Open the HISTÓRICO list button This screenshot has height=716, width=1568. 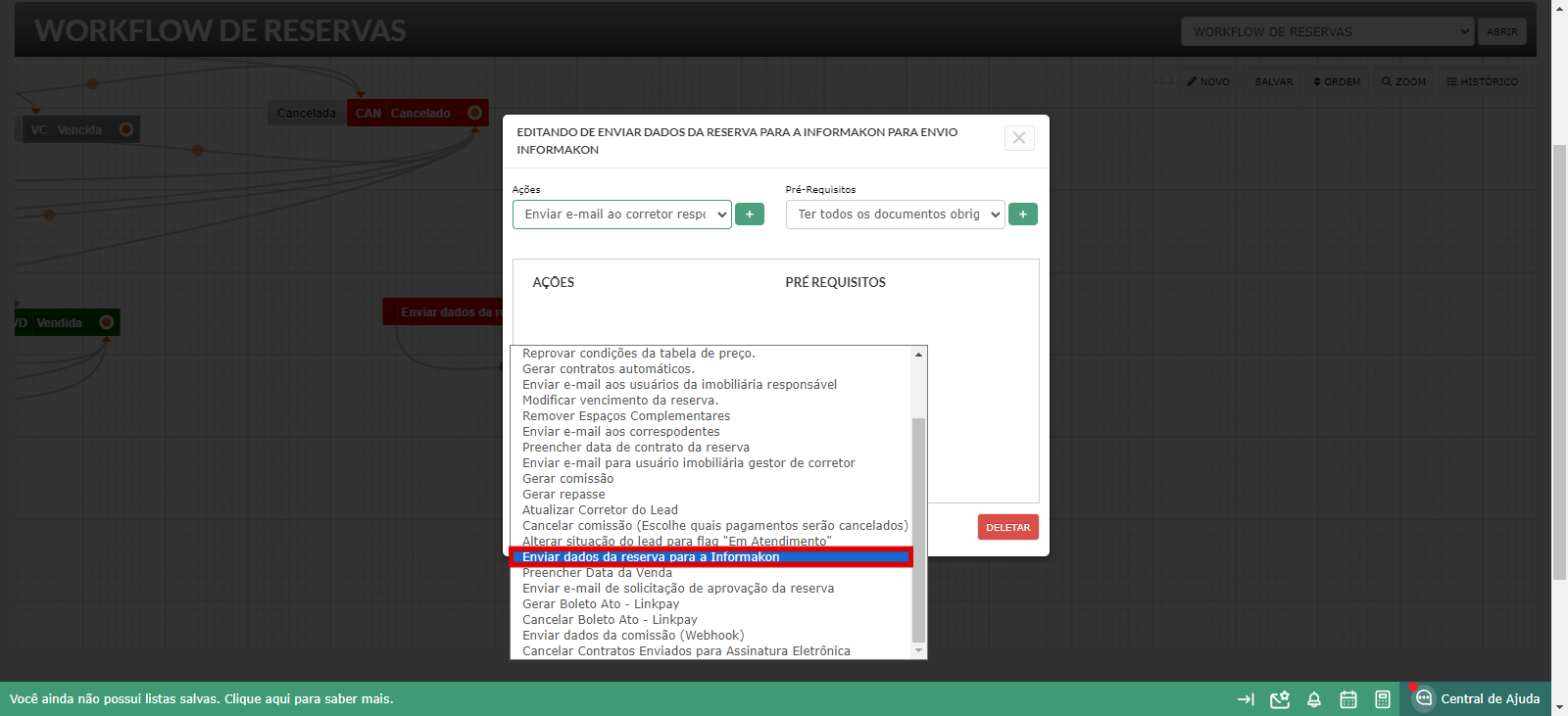pyautogui.click(x=1482, y=81)
